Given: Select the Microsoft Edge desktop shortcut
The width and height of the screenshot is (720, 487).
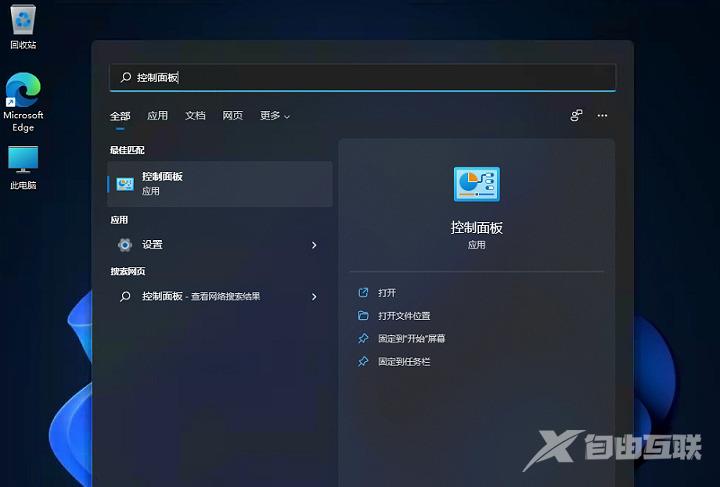Looking at the screenshot, I should click(x=23, y=102).
